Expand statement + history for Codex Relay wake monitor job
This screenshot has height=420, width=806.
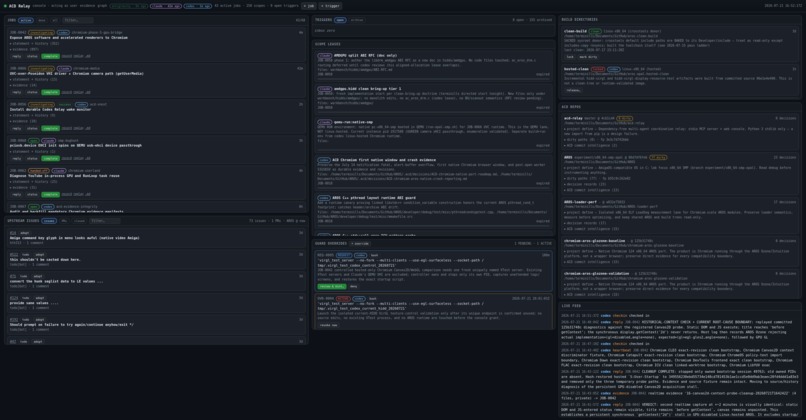33,116
